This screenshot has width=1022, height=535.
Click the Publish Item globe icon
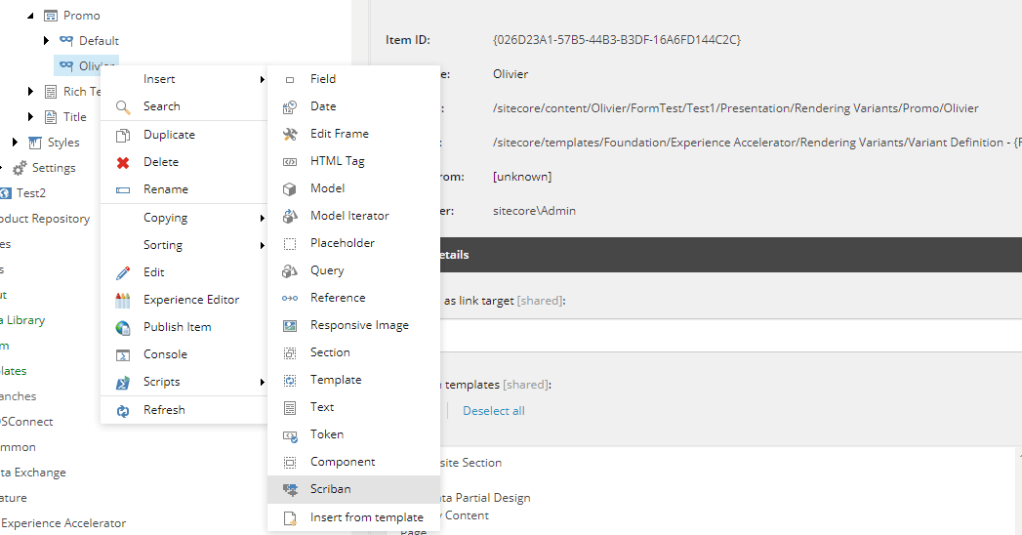point(123,327)
